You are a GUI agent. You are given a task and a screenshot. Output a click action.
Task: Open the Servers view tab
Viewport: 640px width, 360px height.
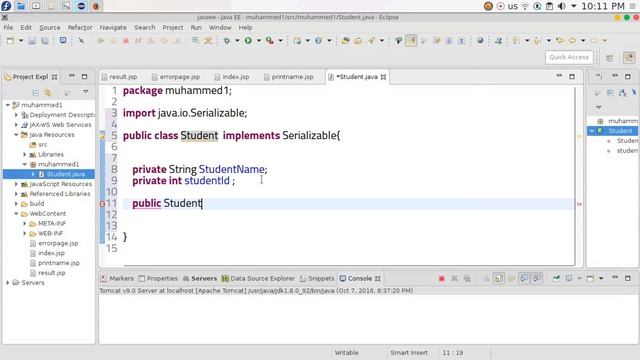click(x=200, y=278)
